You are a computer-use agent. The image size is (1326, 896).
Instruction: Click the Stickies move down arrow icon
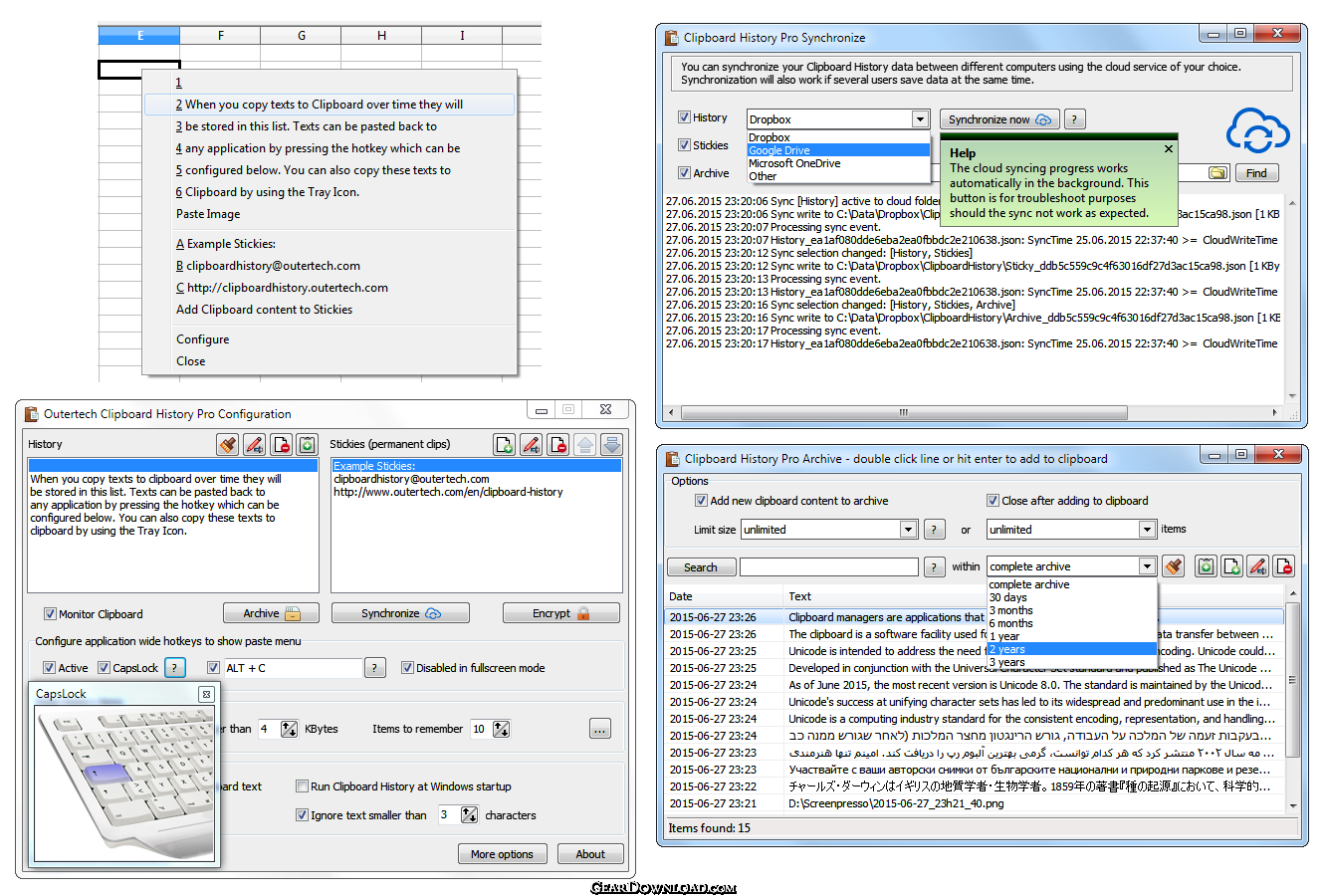tap(611, 444)
